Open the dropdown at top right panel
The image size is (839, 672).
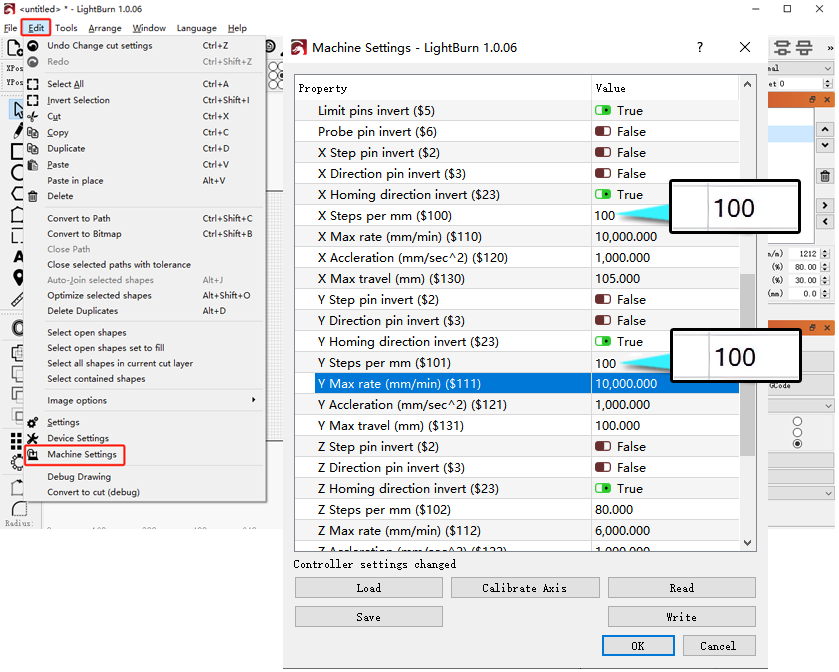click(x=800, y=68)
